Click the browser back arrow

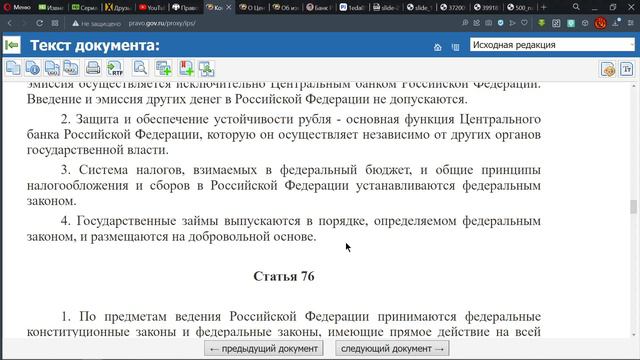tap(10, 23)
